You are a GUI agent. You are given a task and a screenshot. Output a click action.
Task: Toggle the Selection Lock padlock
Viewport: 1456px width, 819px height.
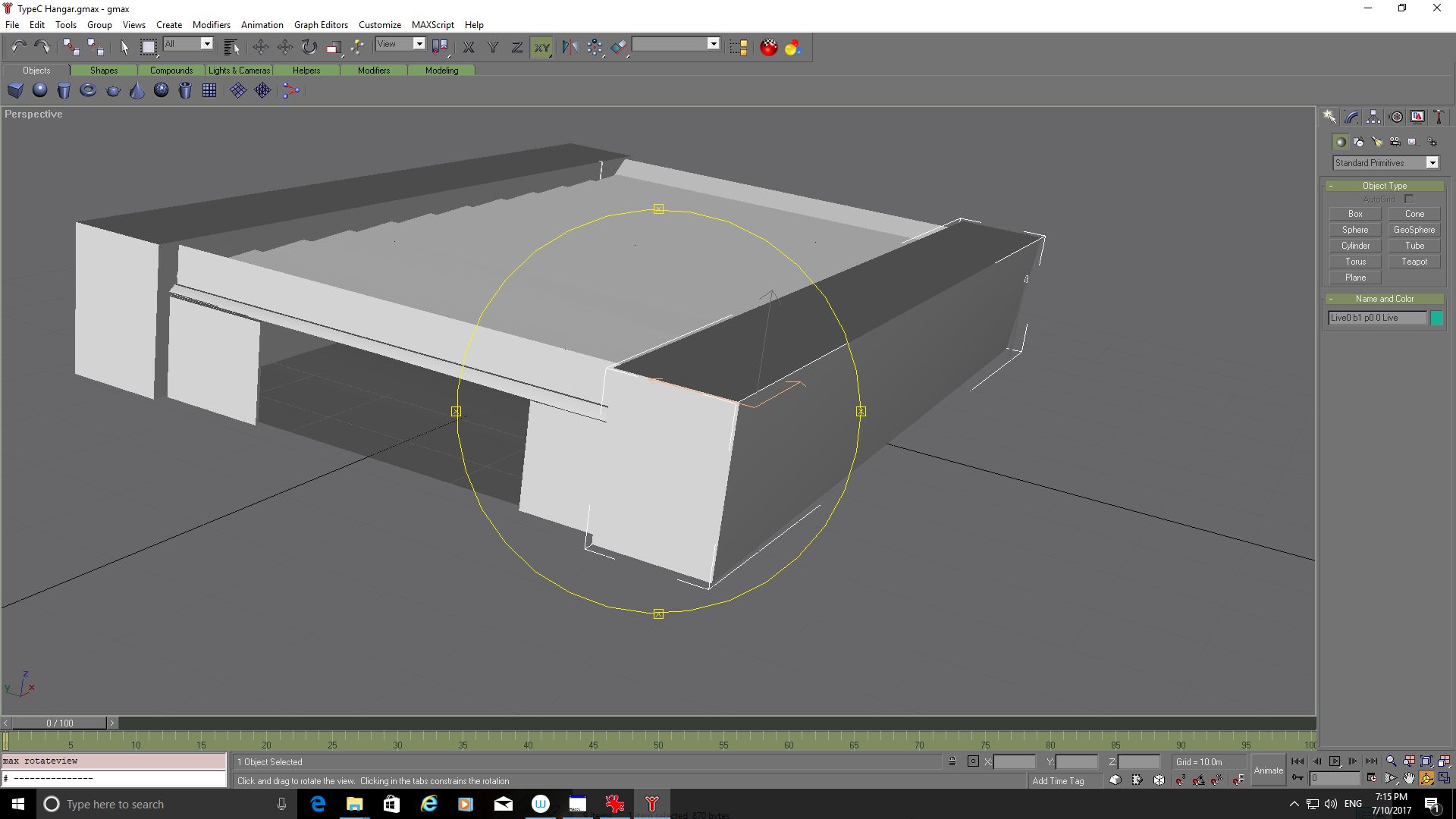(952, 761)
